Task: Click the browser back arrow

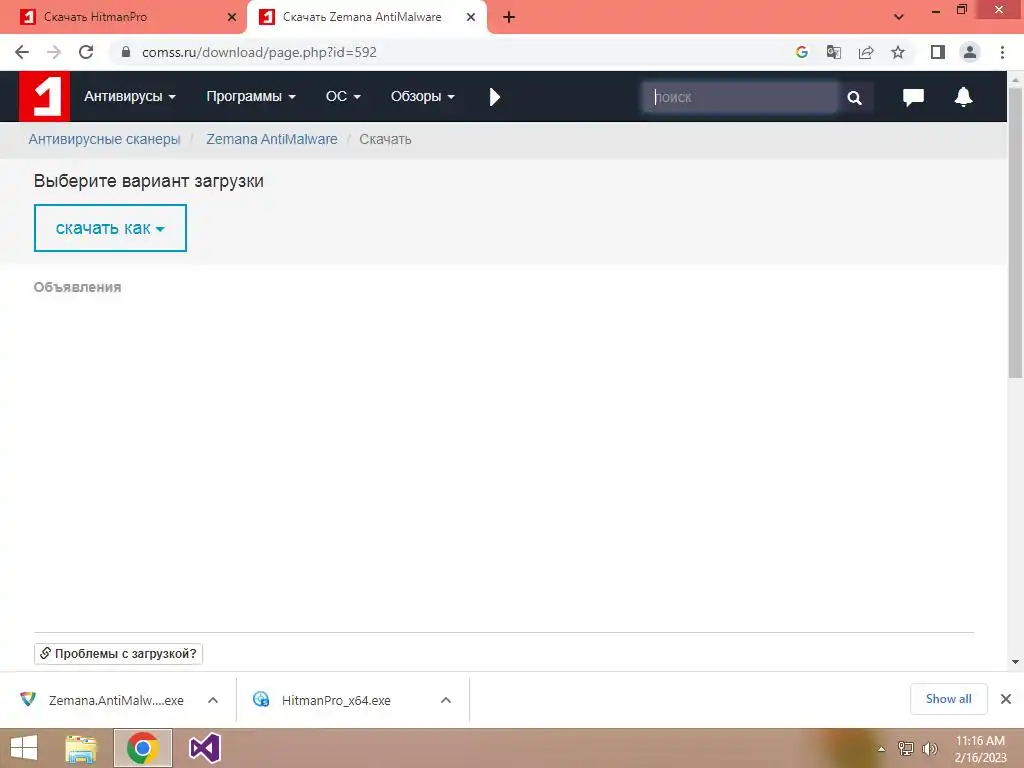Action: [22, 52]
